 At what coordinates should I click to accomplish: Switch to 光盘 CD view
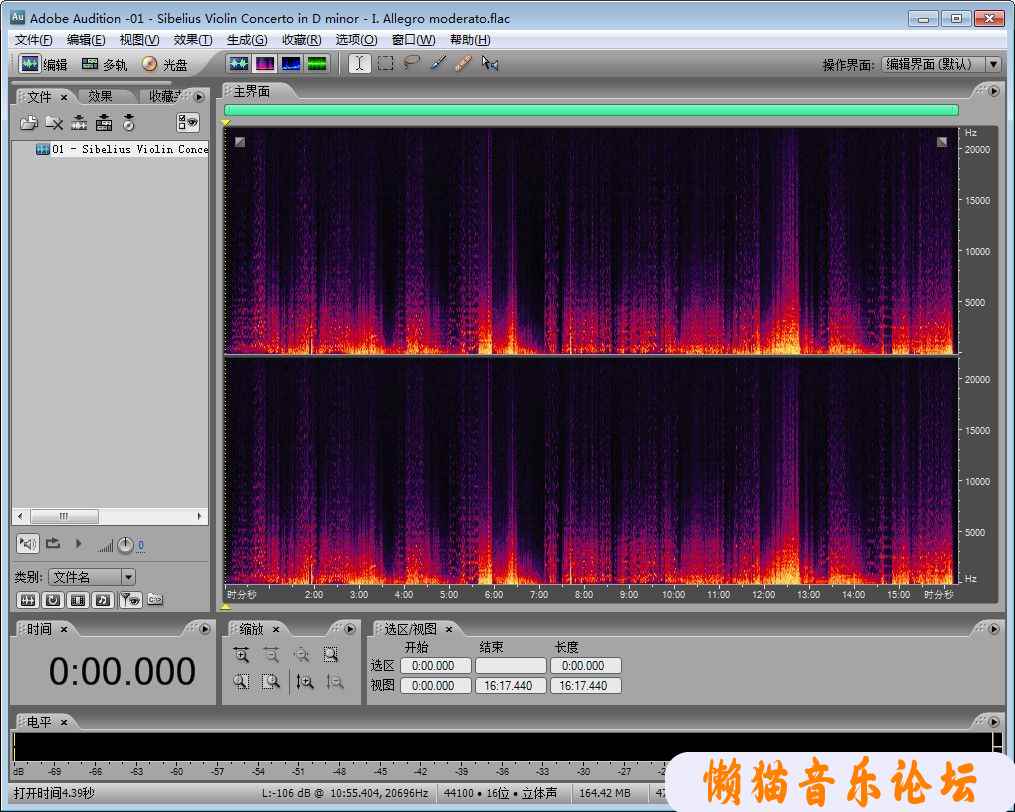point(164,64)
